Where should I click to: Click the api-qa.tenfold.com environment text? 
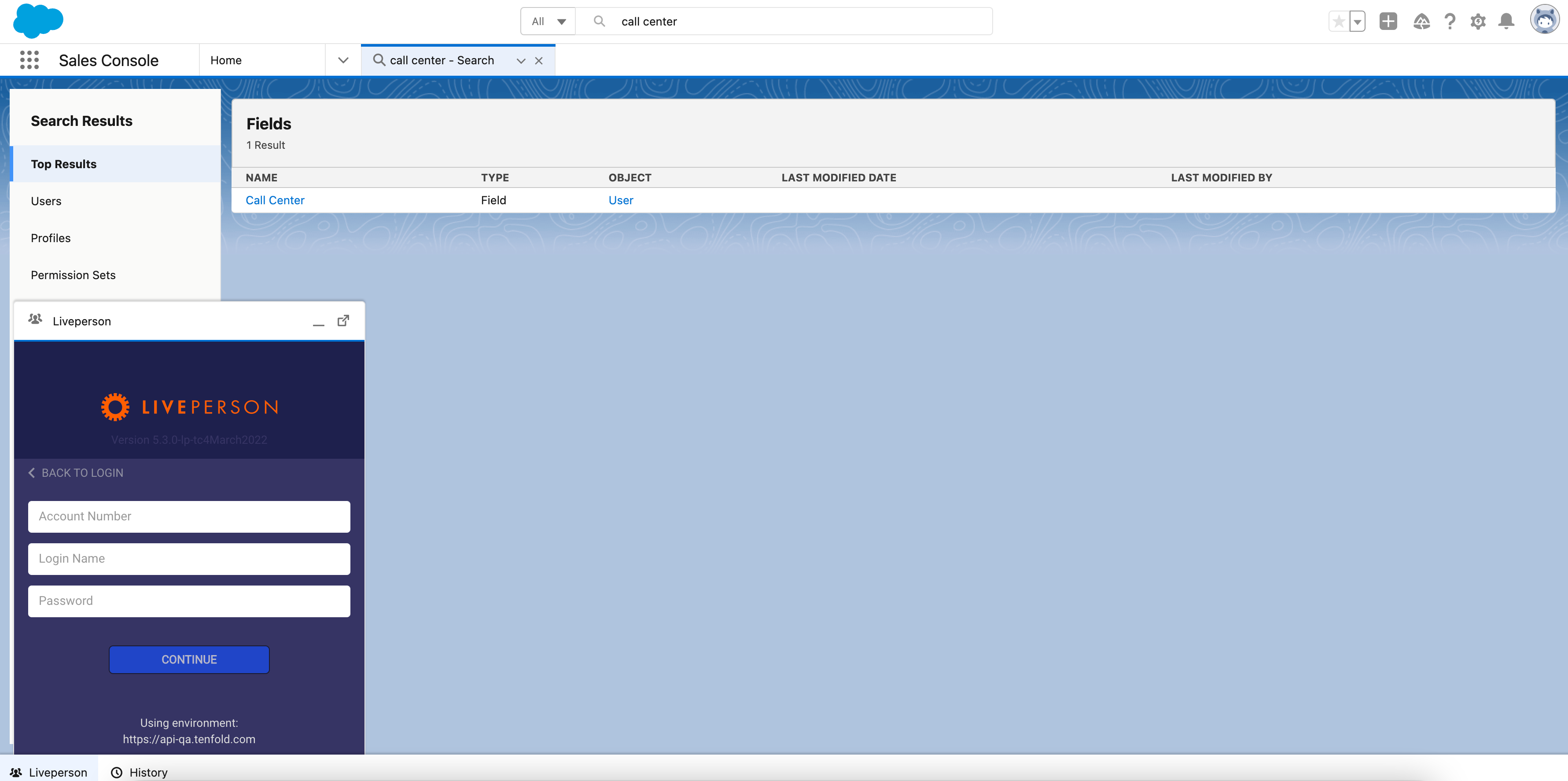(189, 739)
